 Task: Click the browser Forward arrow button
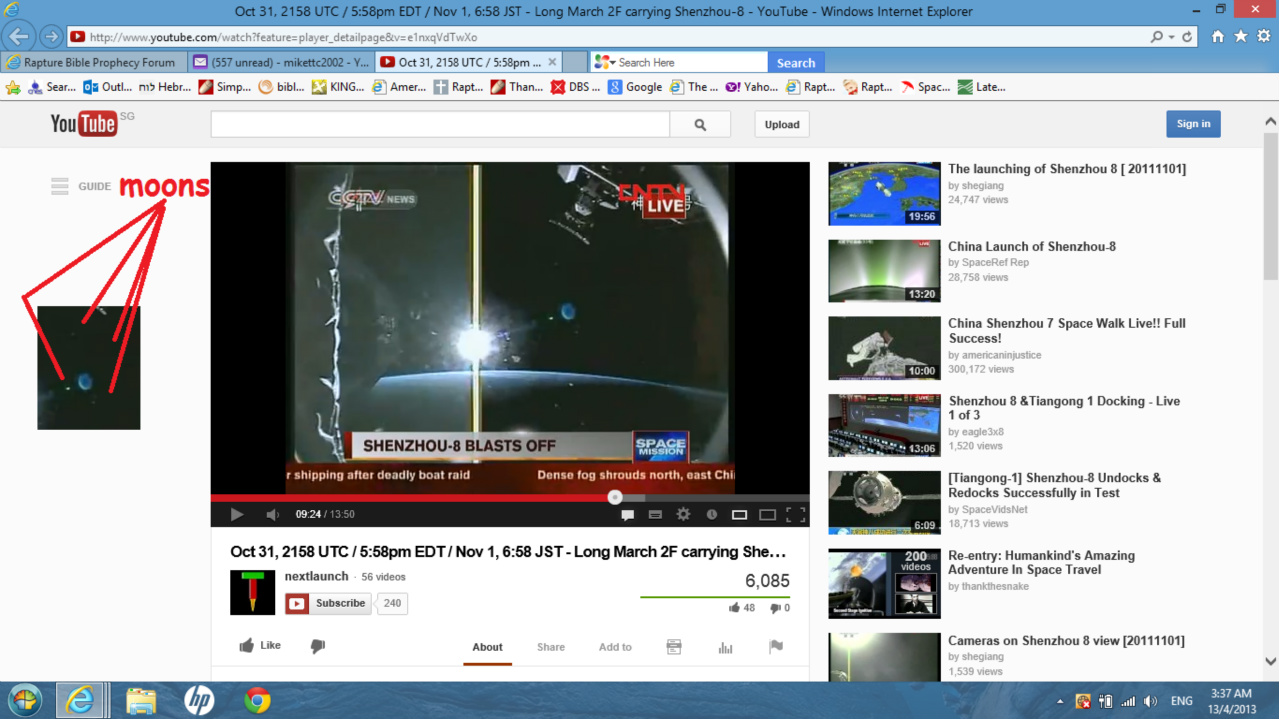(x=51, y=37)
